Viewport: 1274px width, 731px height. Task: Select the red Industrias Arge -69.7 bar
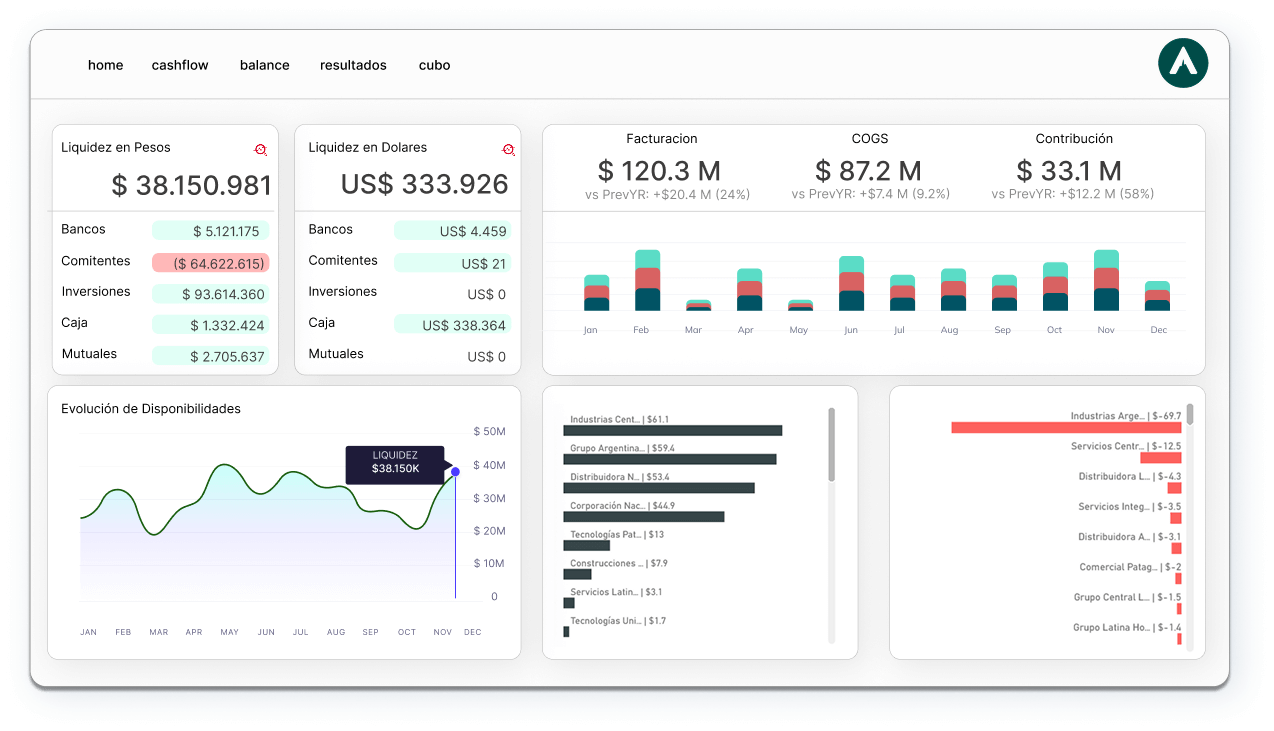click(1066, 427)
